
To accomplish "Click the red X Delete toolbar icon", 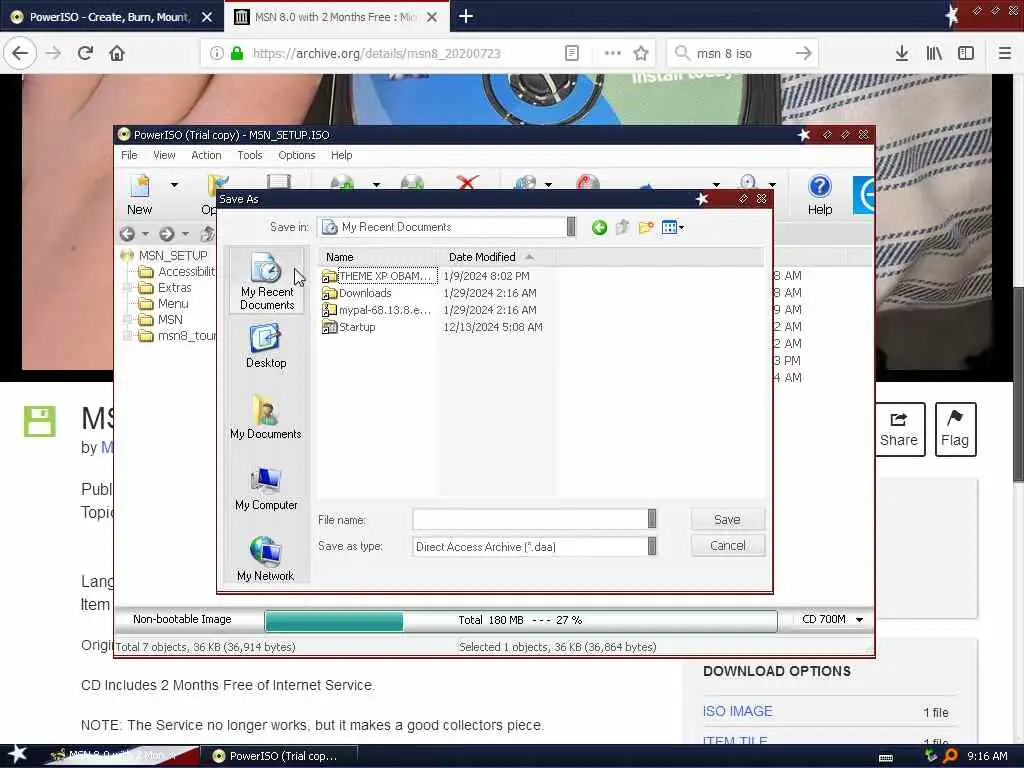I will (x=468, y=182).
